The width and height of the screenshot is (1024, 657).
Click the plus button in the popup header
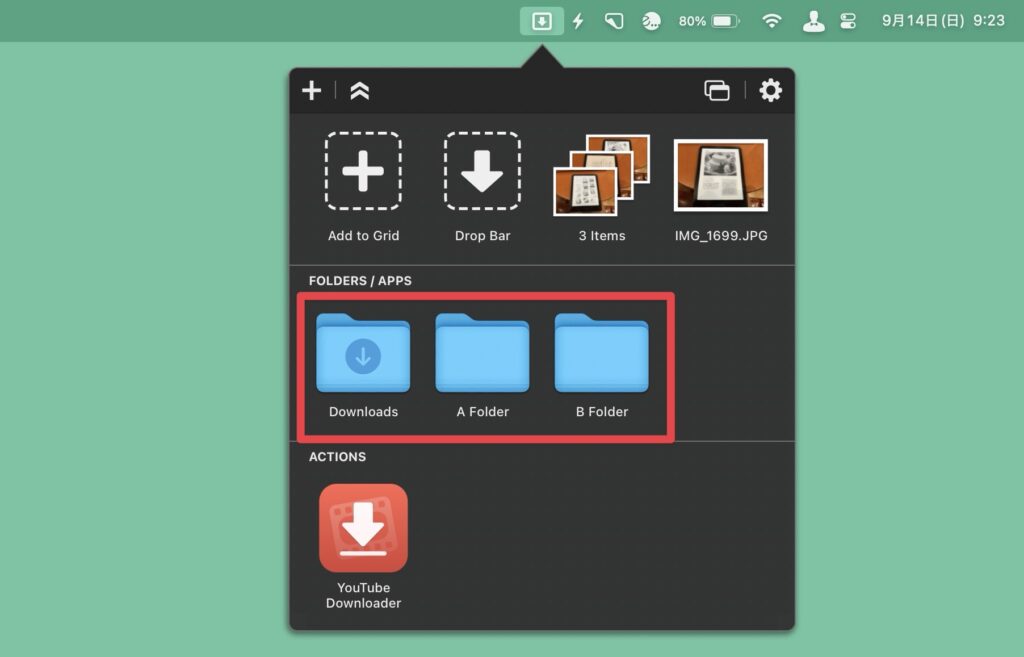pos(312,91)
